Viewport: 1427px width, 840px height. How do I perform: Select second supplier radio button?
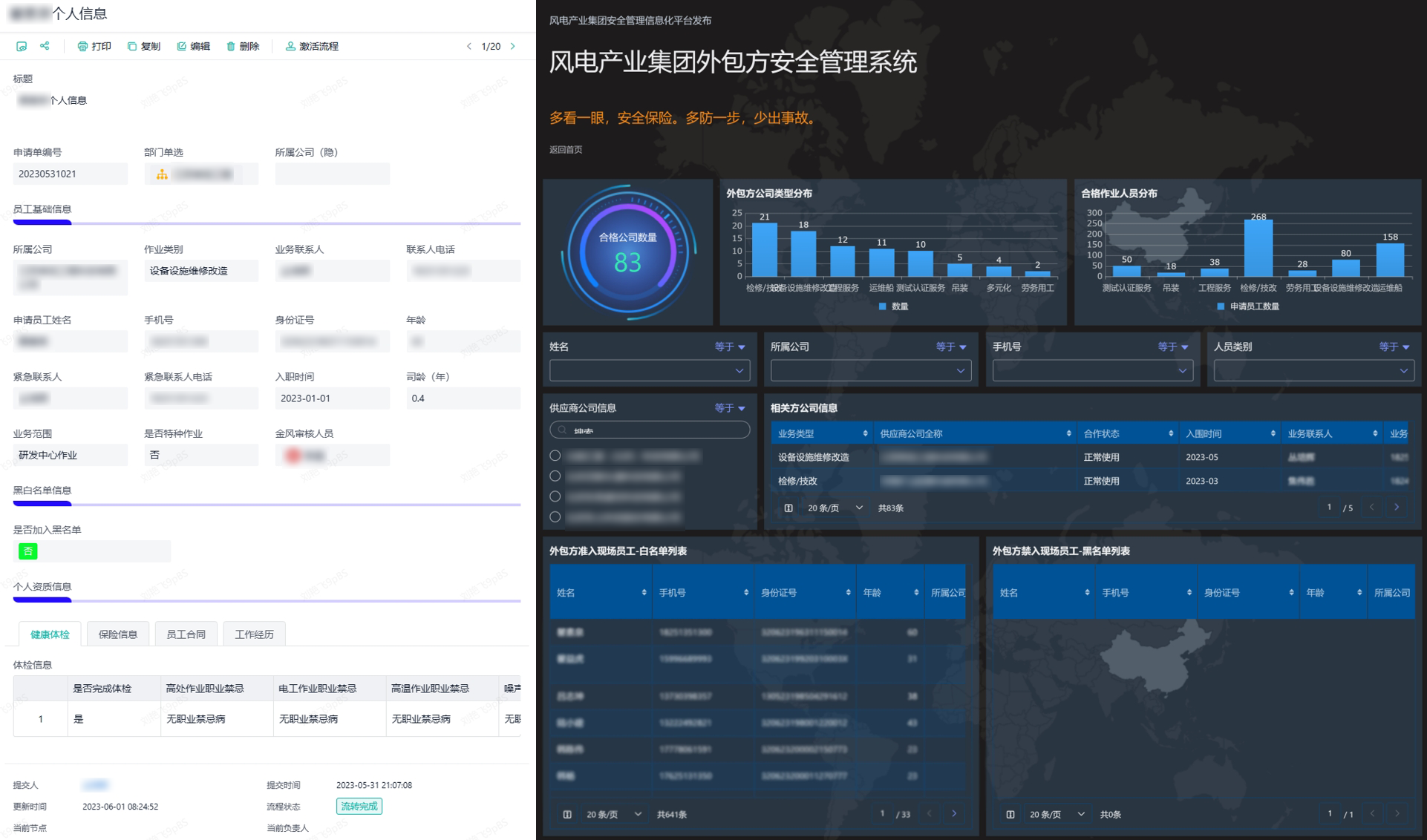(555, 476)
